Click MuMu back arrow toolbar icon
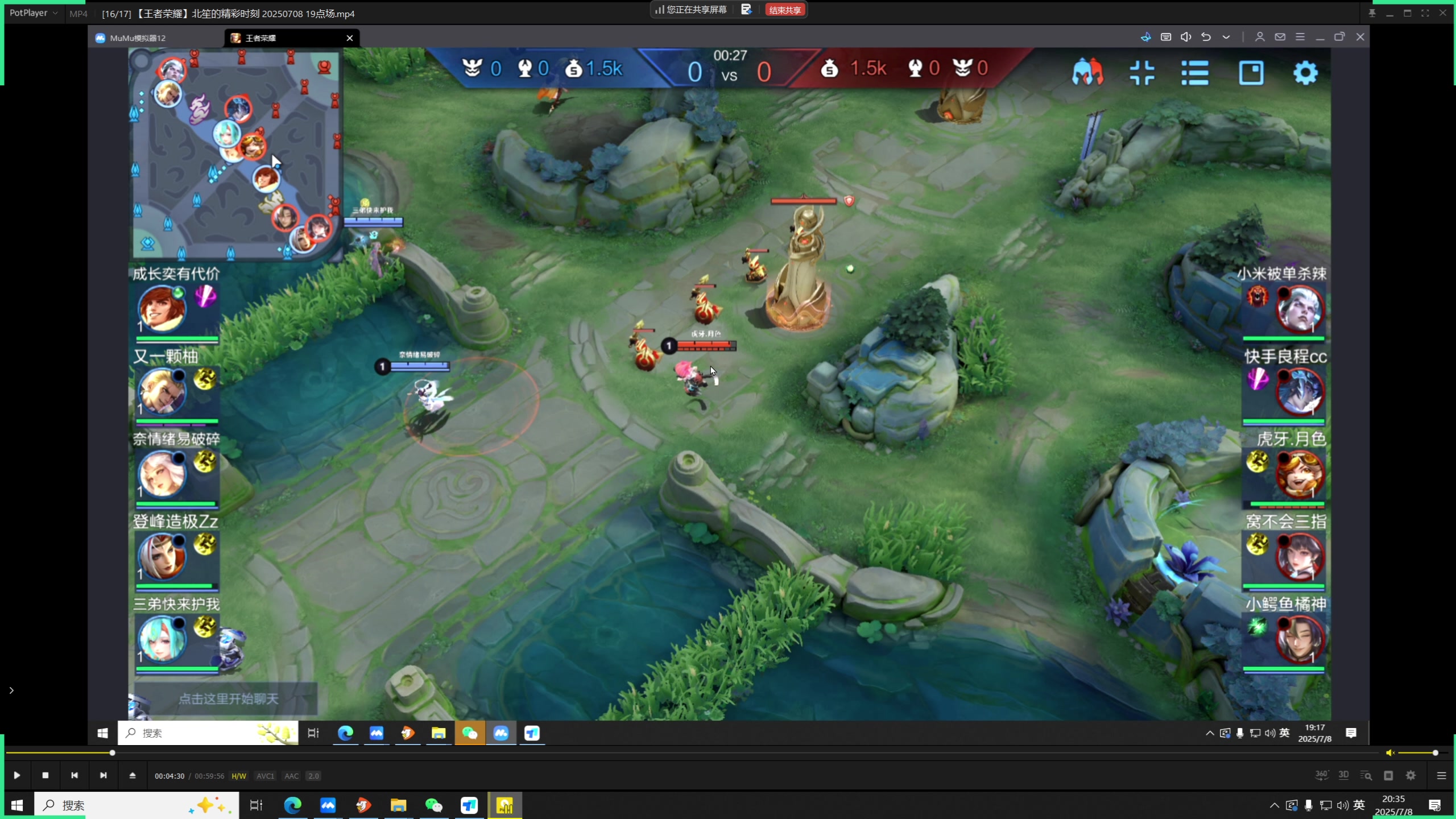The image size is (1456, 819). [x=1206, y=37]
